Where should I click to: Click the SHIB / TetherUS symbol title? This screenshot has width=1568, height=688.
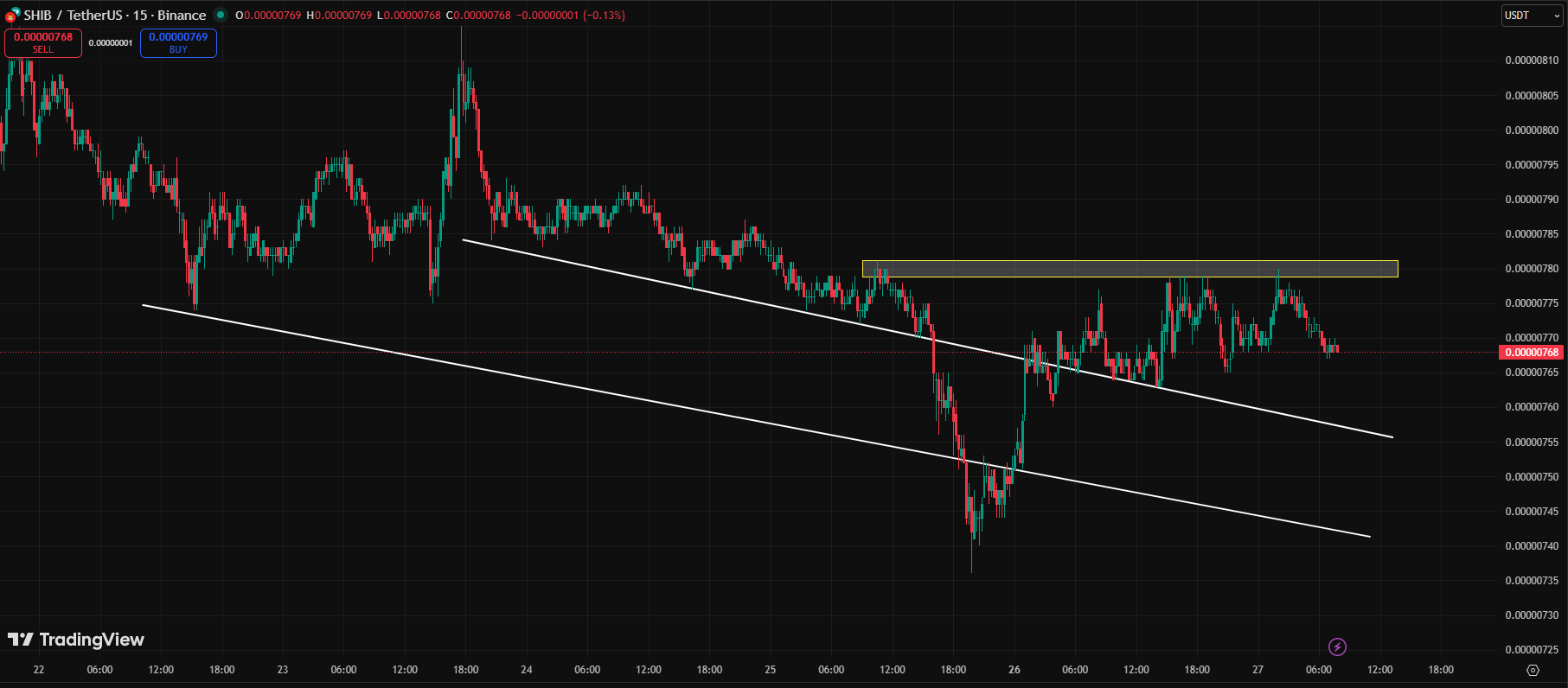[114, 16]
